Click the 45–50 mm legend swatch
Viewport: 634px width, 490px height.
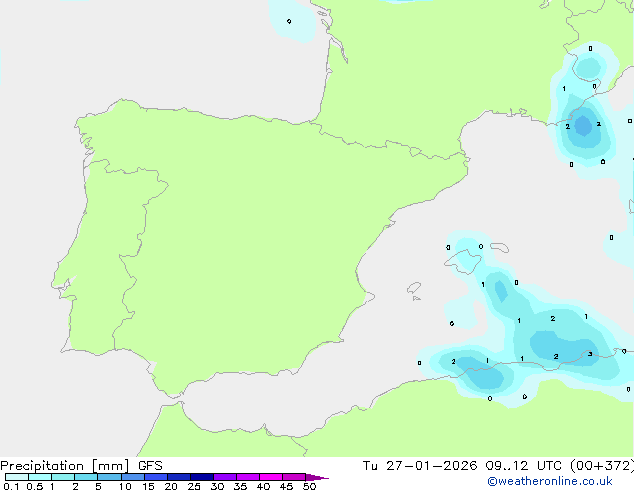[x=294, y=477]
